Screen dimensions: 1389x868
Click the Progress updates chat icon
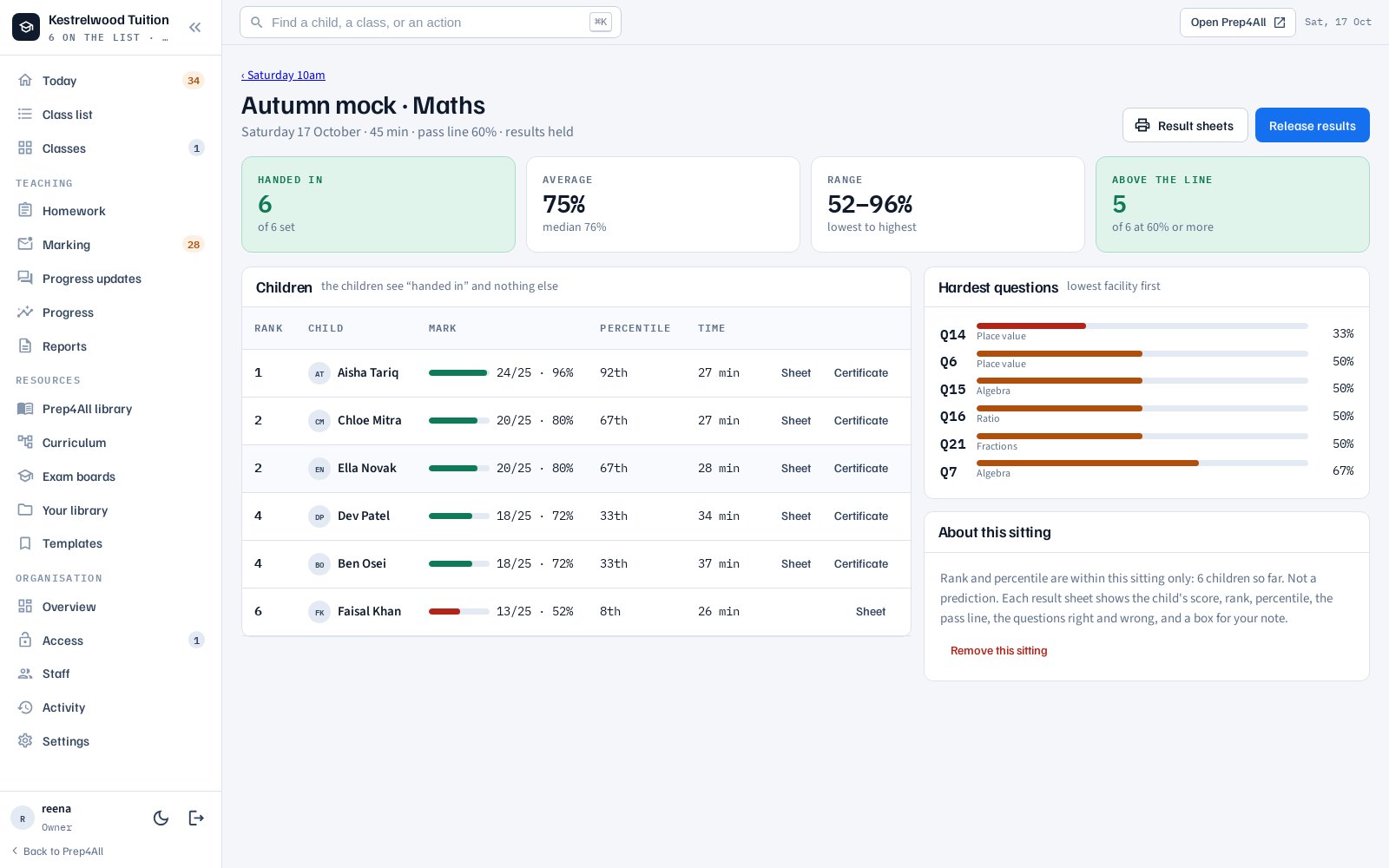(x=25, y=278)
